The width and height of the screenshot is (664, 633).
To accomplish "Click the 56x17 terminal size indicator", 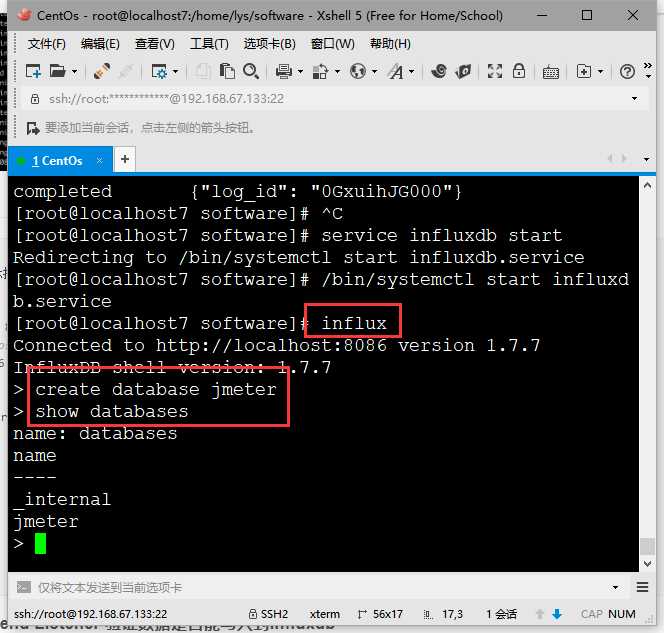I will point(380,614).
